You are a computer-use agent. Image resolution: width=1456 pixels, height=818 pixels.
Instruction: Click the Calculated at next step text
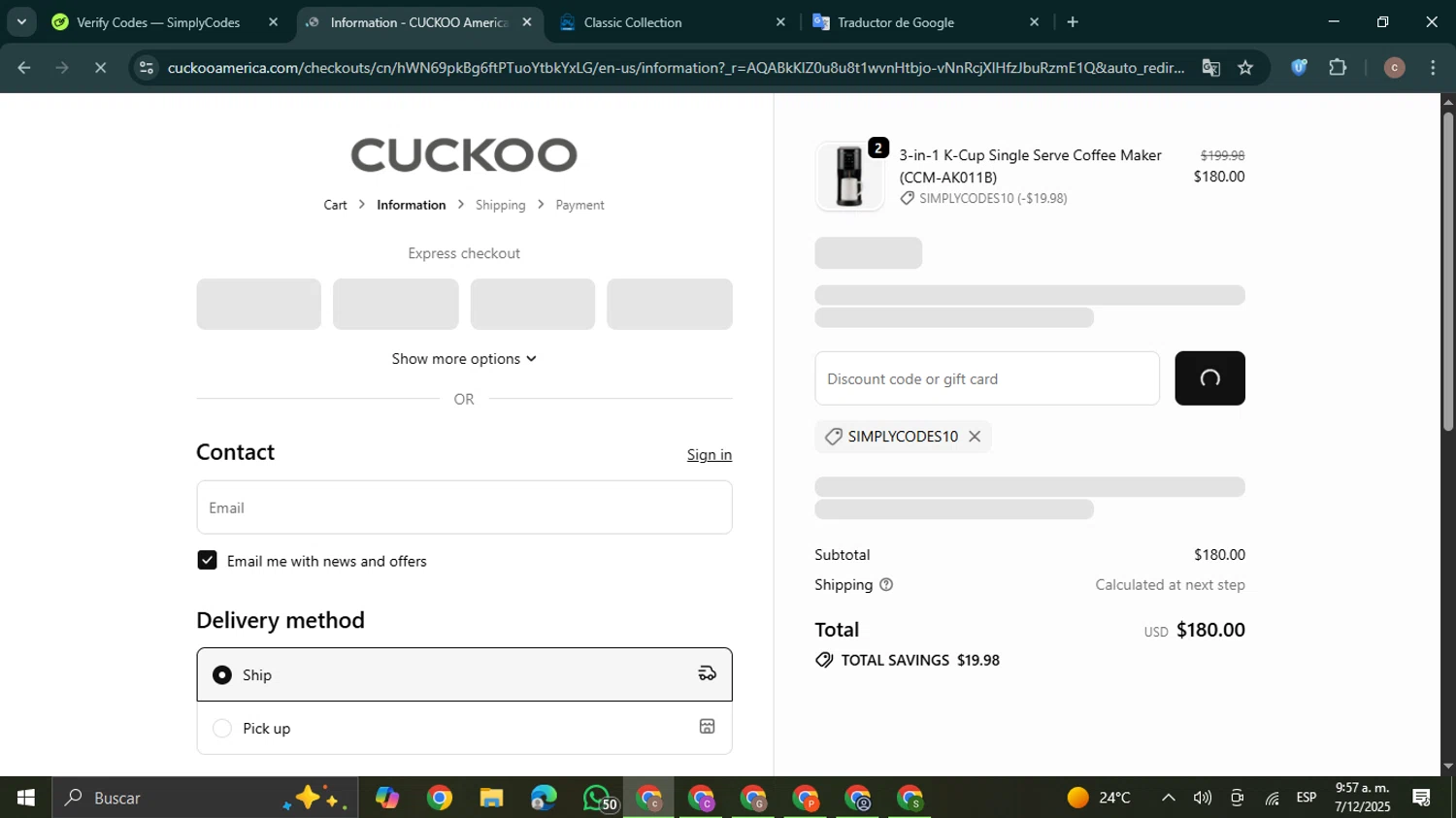point(1170,585)
